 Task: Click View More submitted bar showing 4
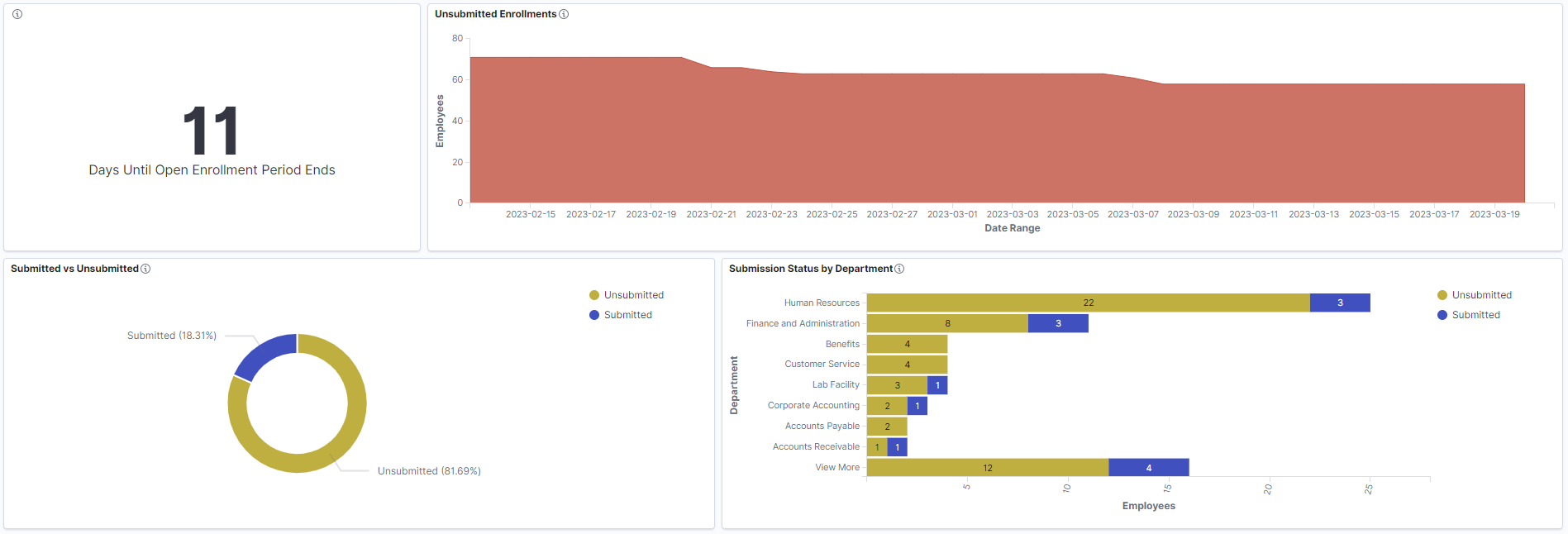(x=1149, y=468)
